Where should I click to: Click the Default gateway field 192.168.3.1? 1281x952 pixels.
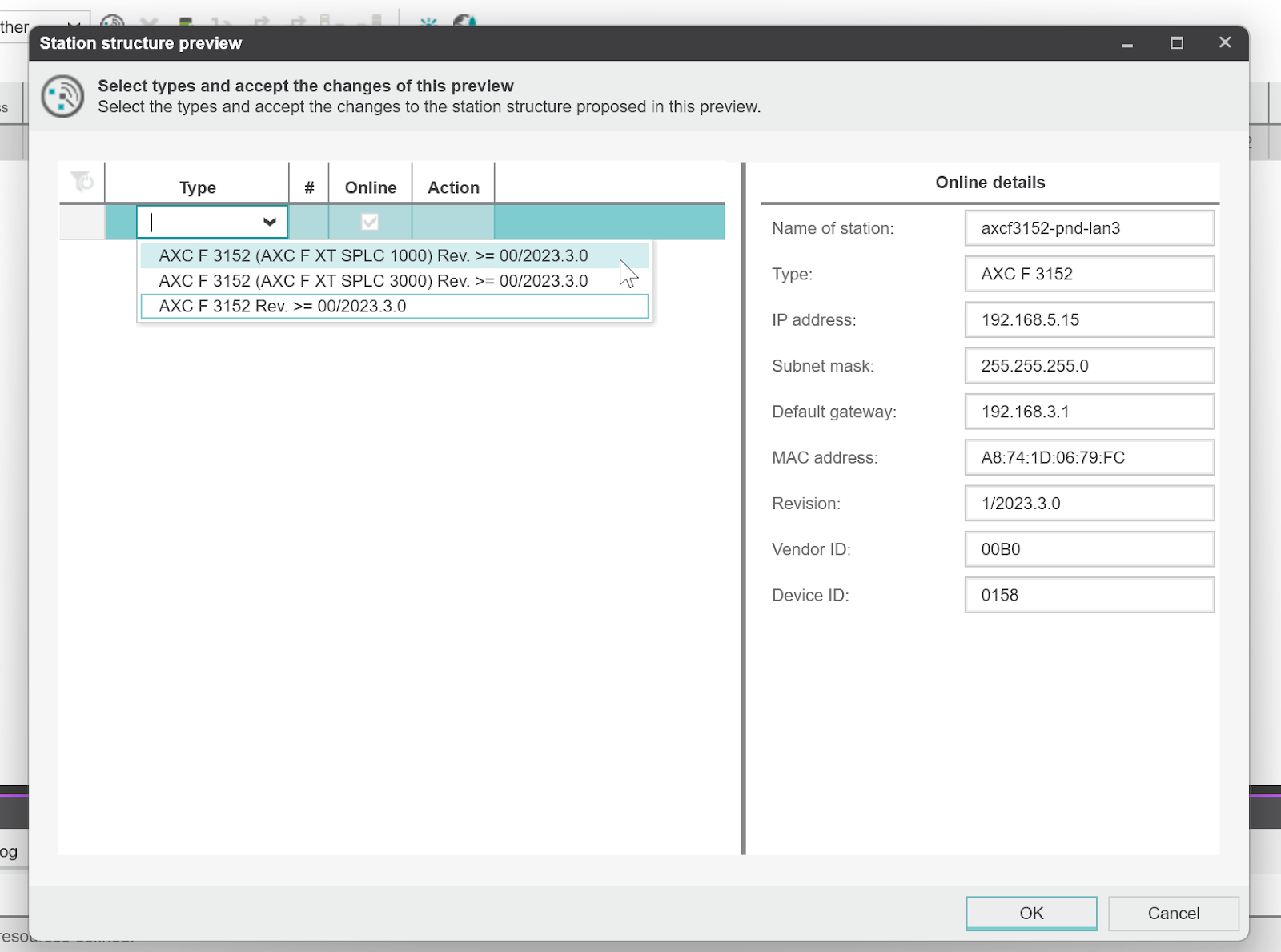(1089, 412)
